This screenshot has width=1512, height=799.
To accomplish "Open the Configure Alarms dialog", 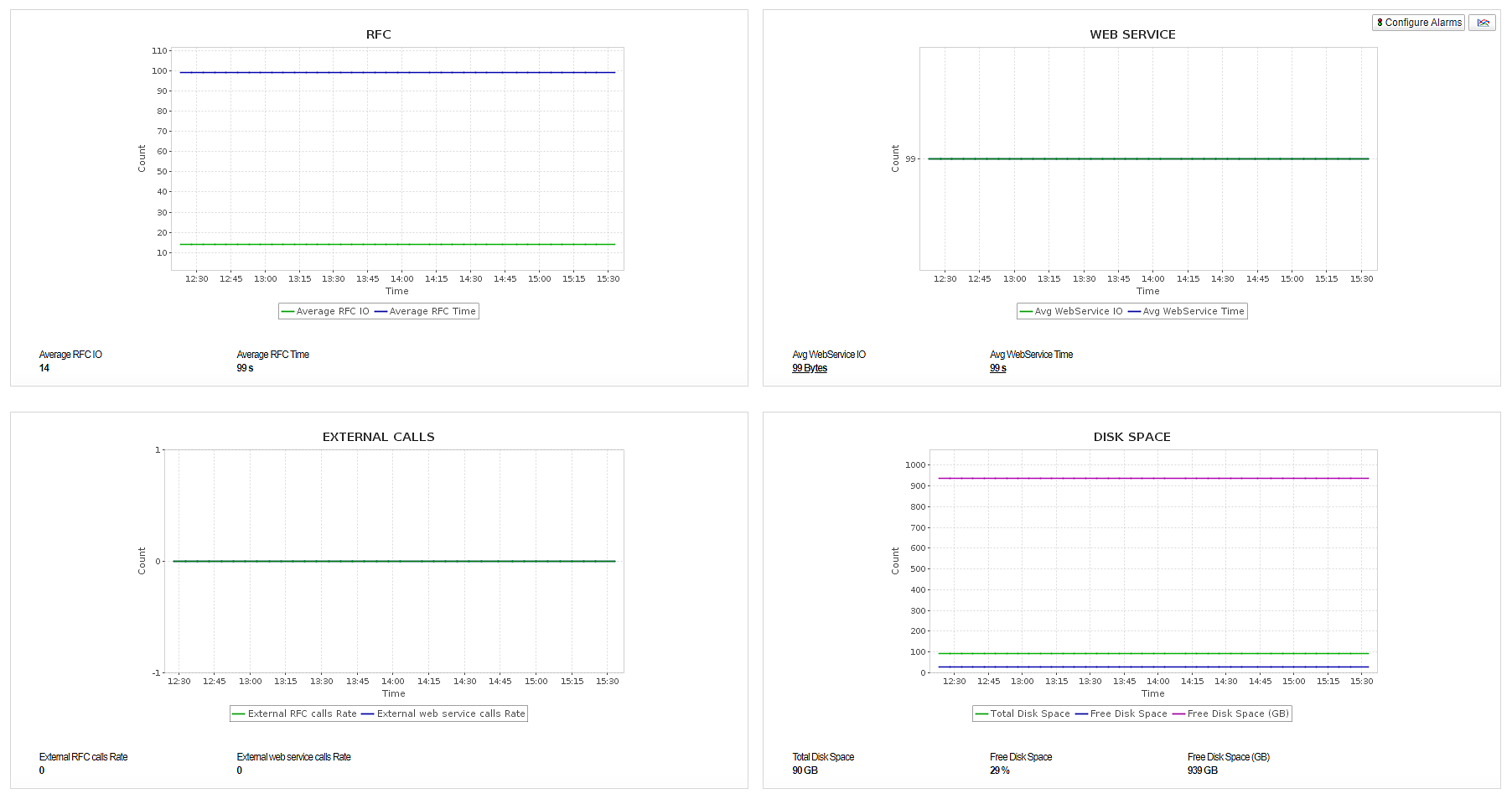I will 1418,23.
